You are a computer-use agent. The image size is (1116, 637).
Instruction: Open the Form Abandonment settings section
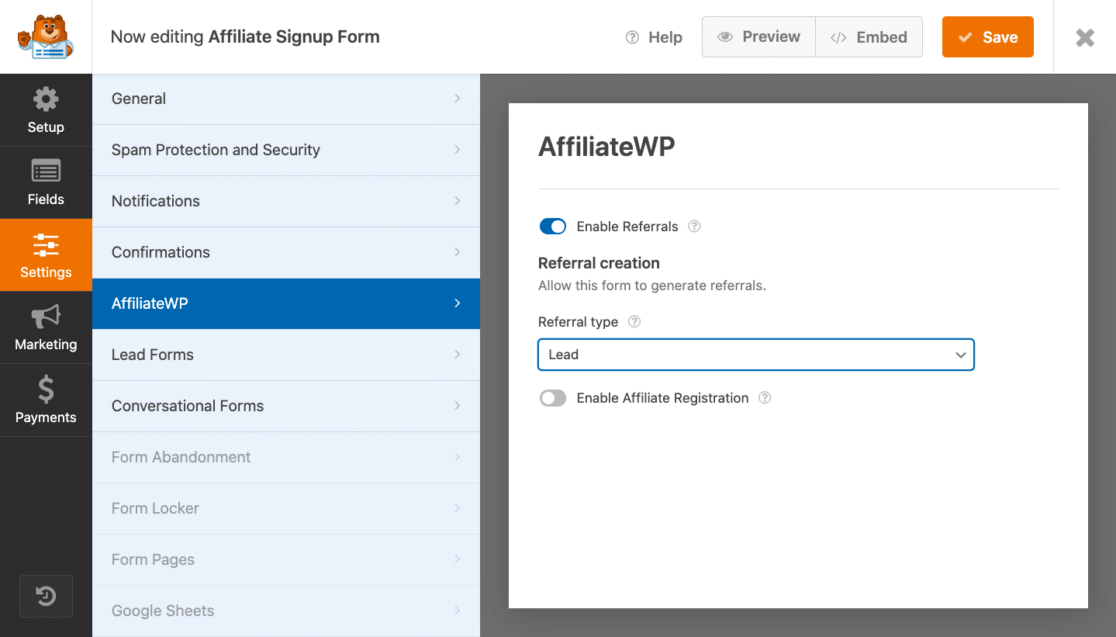(286, 458)
